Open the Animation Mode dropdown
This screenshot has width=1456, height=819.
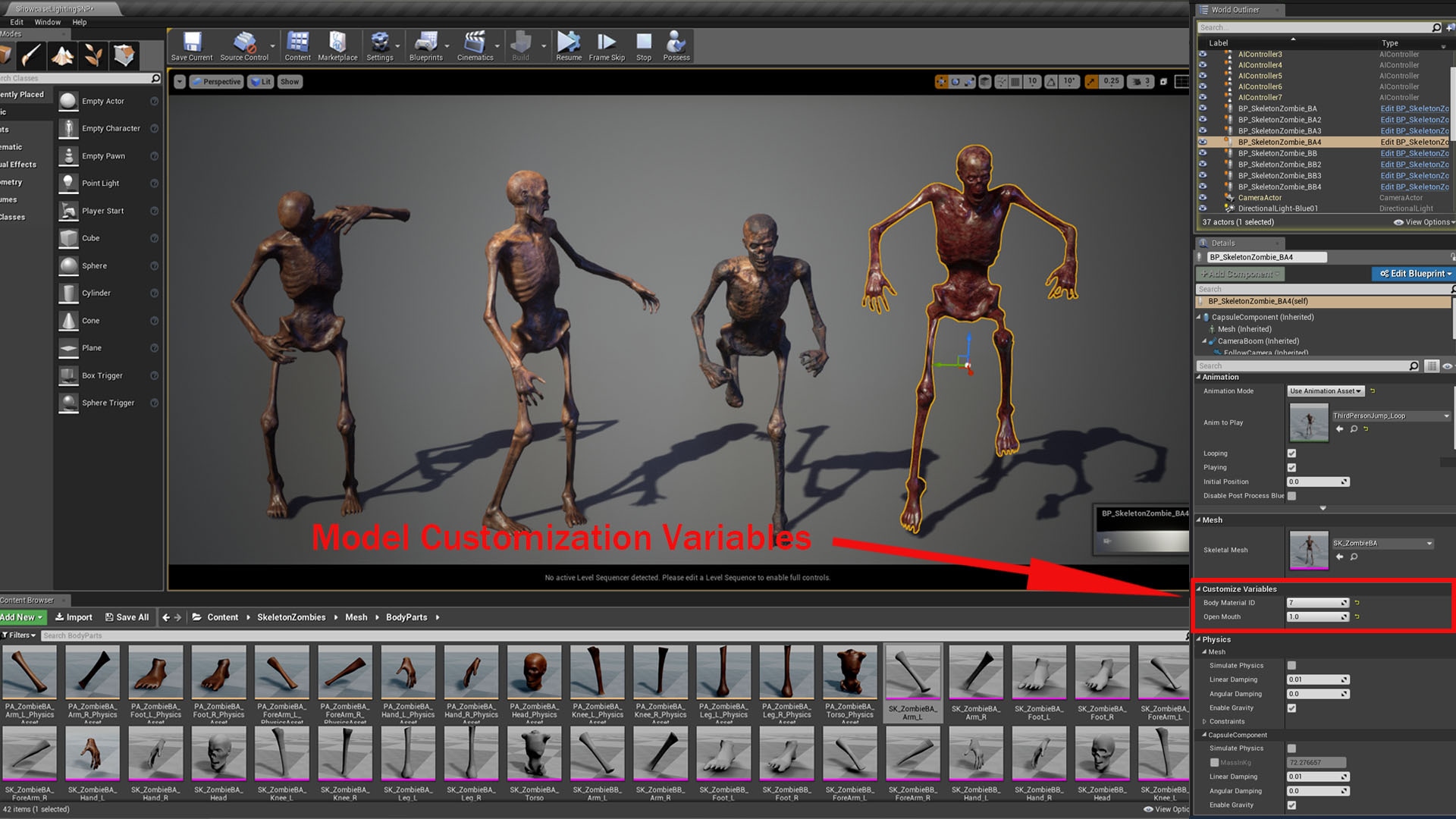pyautogui.click(x=1325, y=391)
